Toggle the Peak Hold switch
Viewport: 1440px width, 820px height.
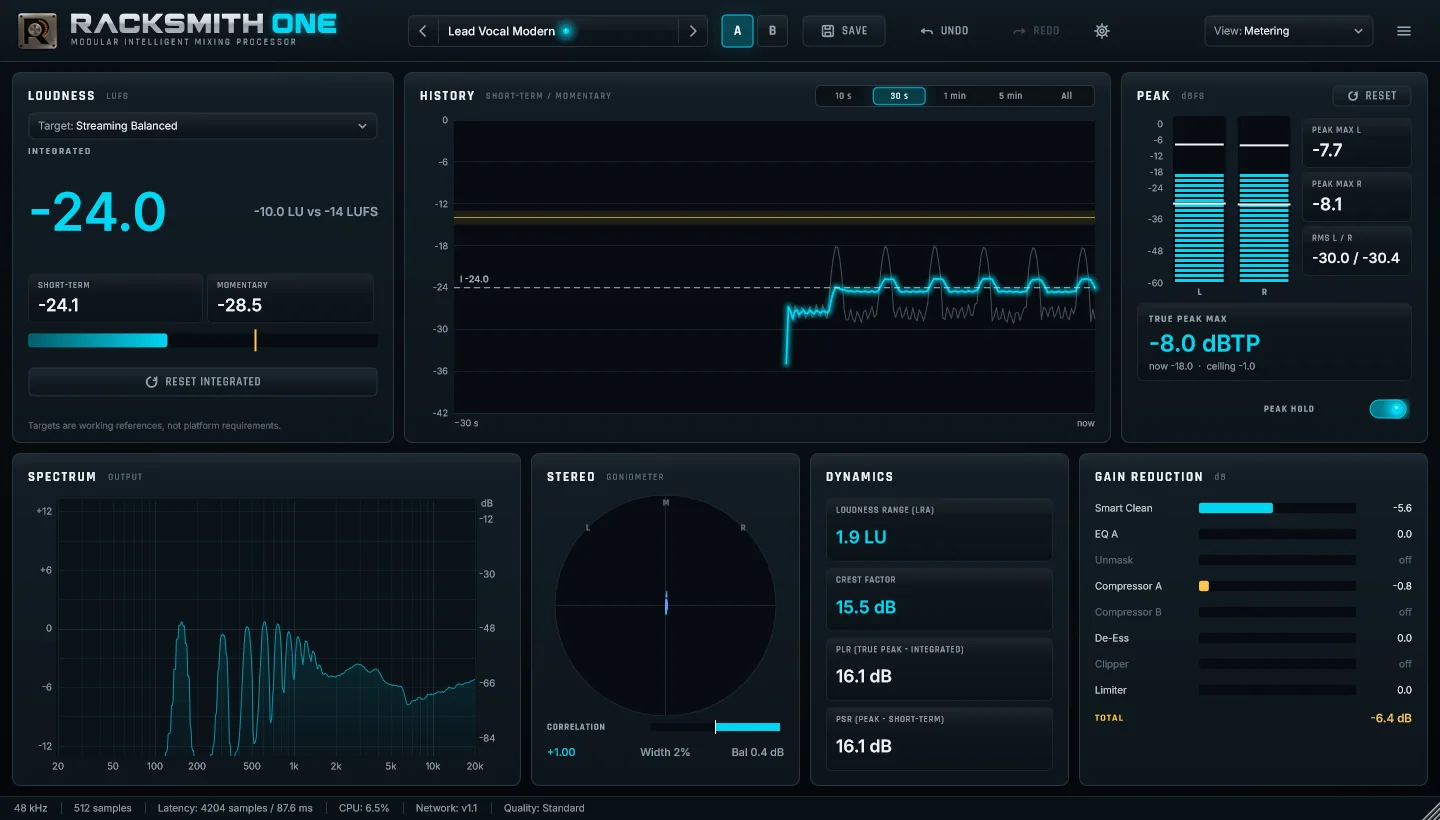(x=1389, y=409)
